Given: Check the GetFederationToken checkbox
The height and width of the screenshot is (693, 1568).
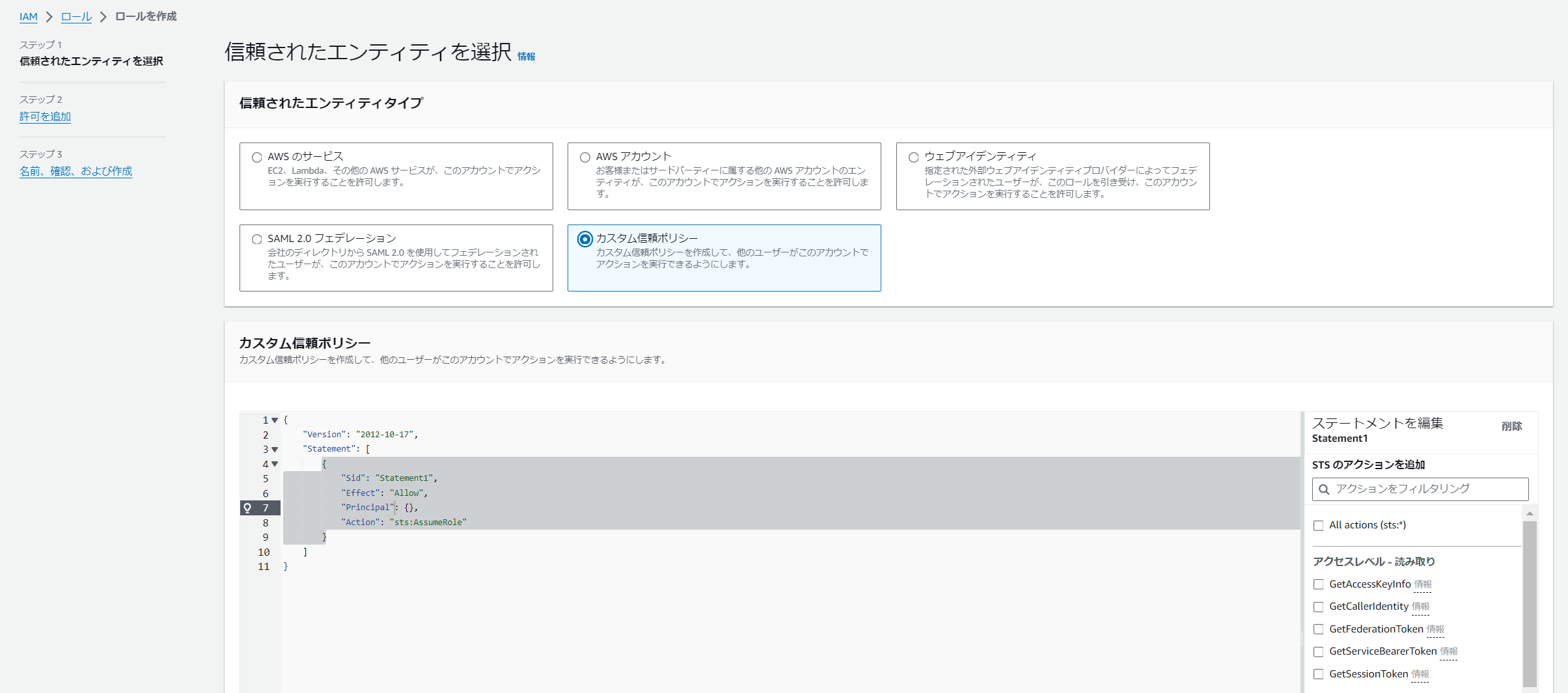Looking at the screenshot, I should tap(1319, 629).
